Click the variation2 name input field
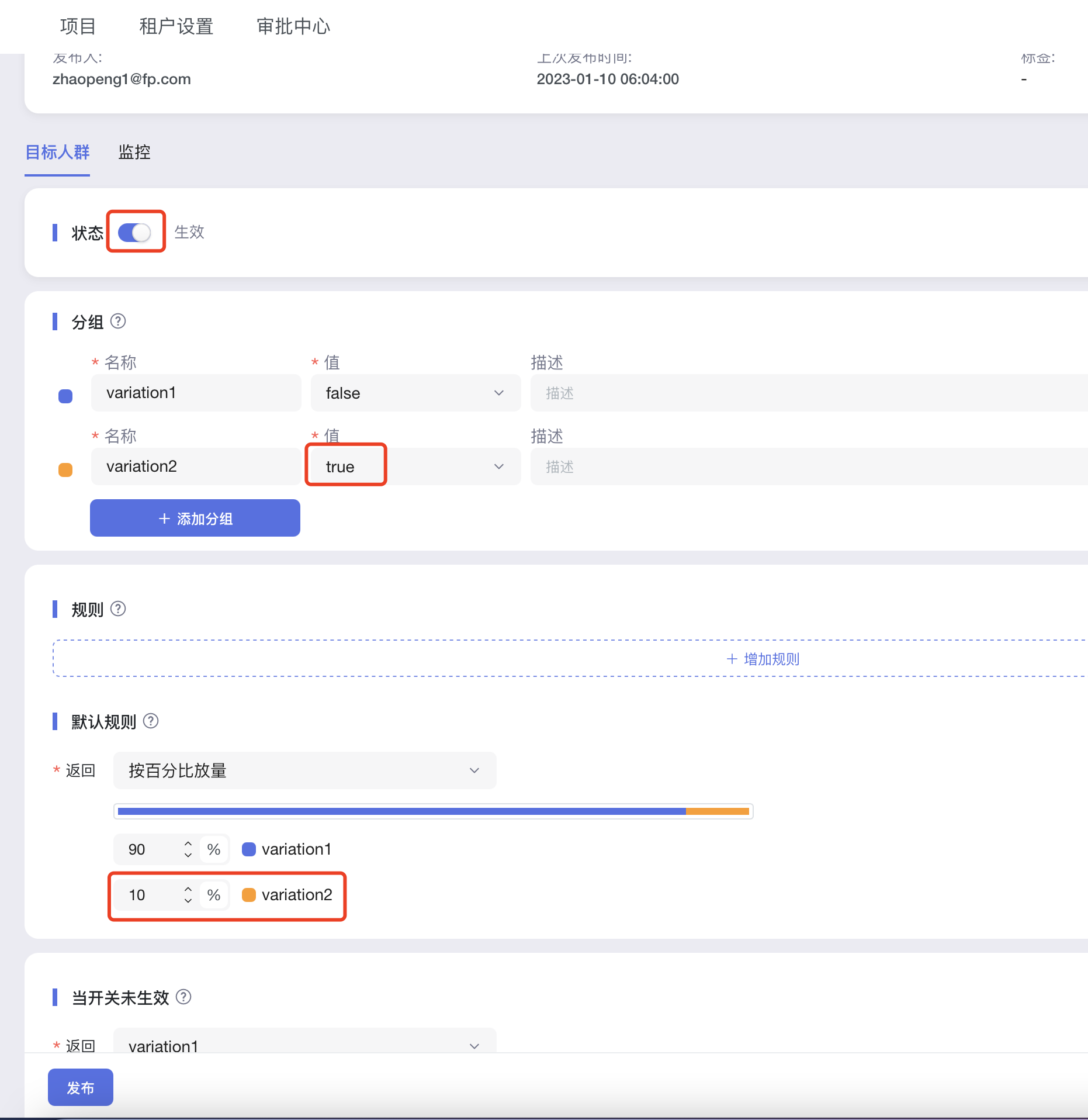 (x=196, y=466)
